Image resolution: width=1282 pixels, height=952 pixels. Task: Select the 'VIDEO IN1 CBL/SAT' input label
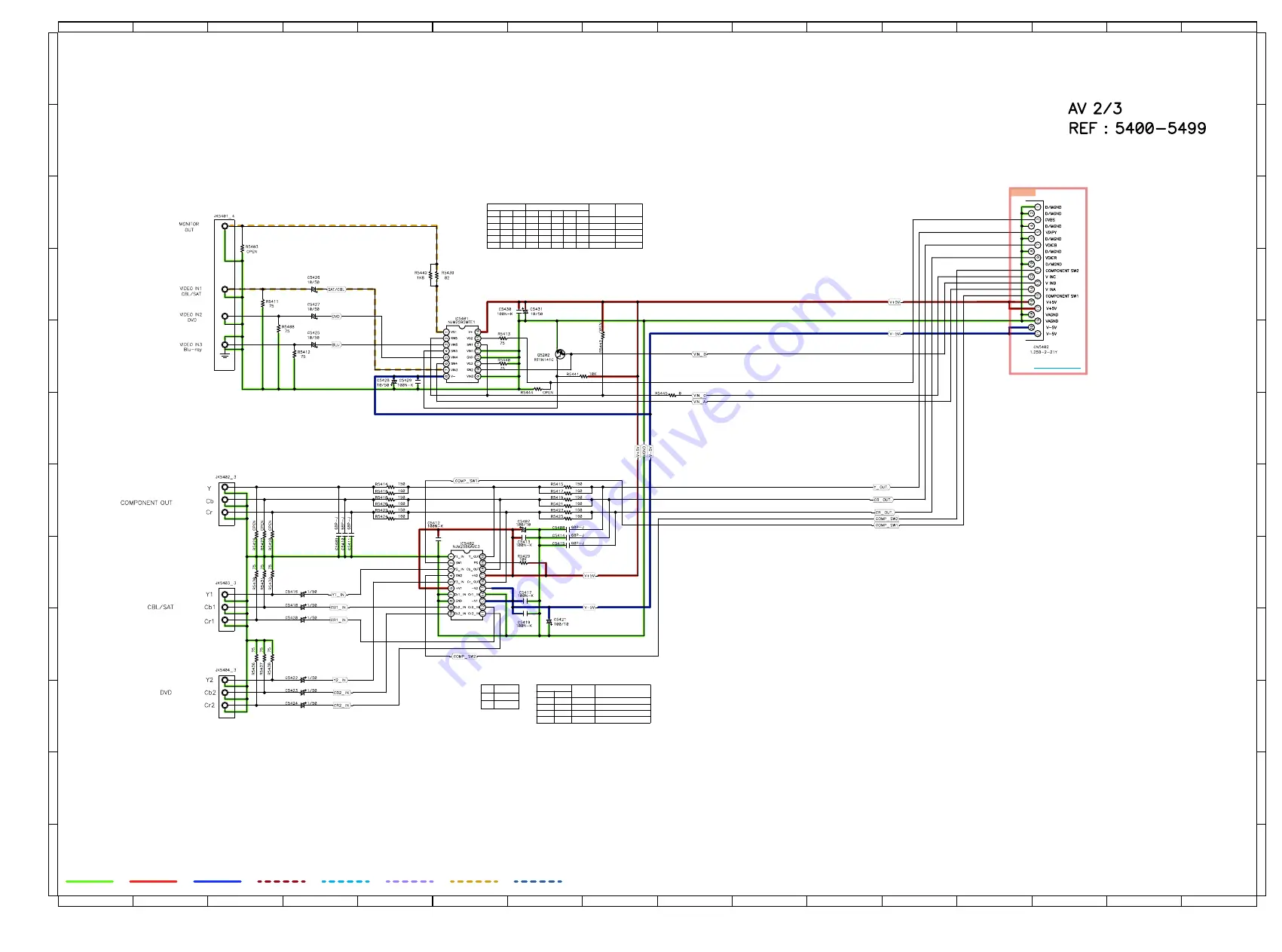coord(191,291)
